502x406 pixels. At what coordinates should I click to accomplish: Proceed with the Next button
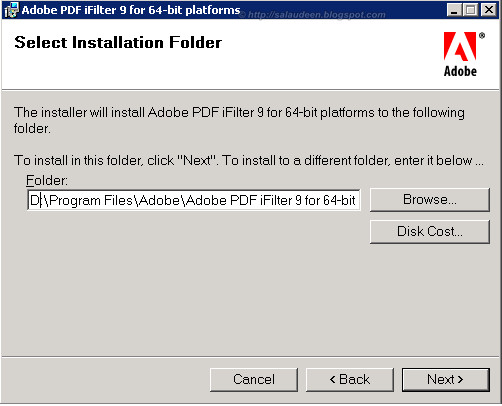pyautogui.click(x=446, y=379)
